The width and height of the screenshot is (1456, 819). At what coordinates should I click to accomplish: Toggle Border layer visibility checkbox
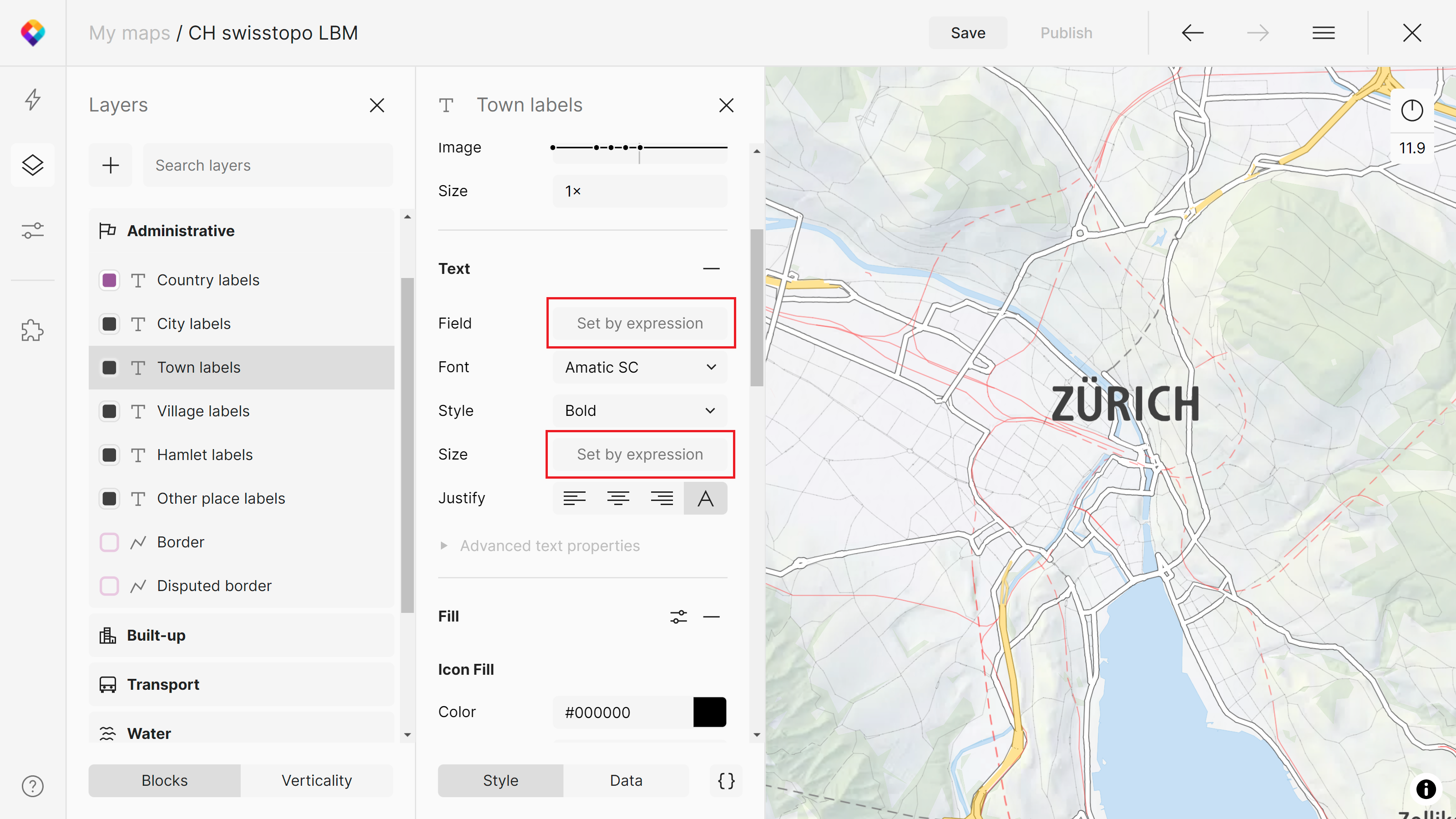point(109,542)
